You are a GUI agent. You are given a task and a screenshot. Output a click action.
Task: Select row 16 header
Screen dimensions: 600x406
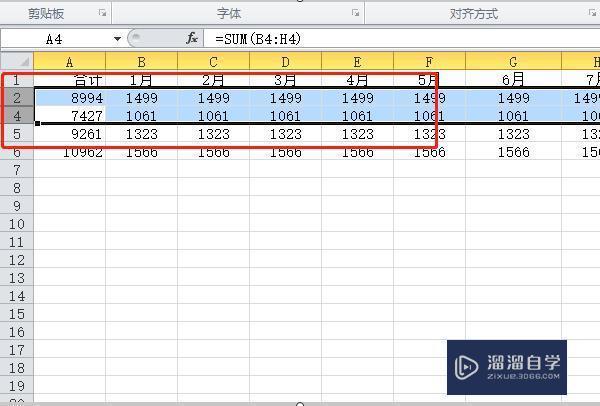click(17, 331)
